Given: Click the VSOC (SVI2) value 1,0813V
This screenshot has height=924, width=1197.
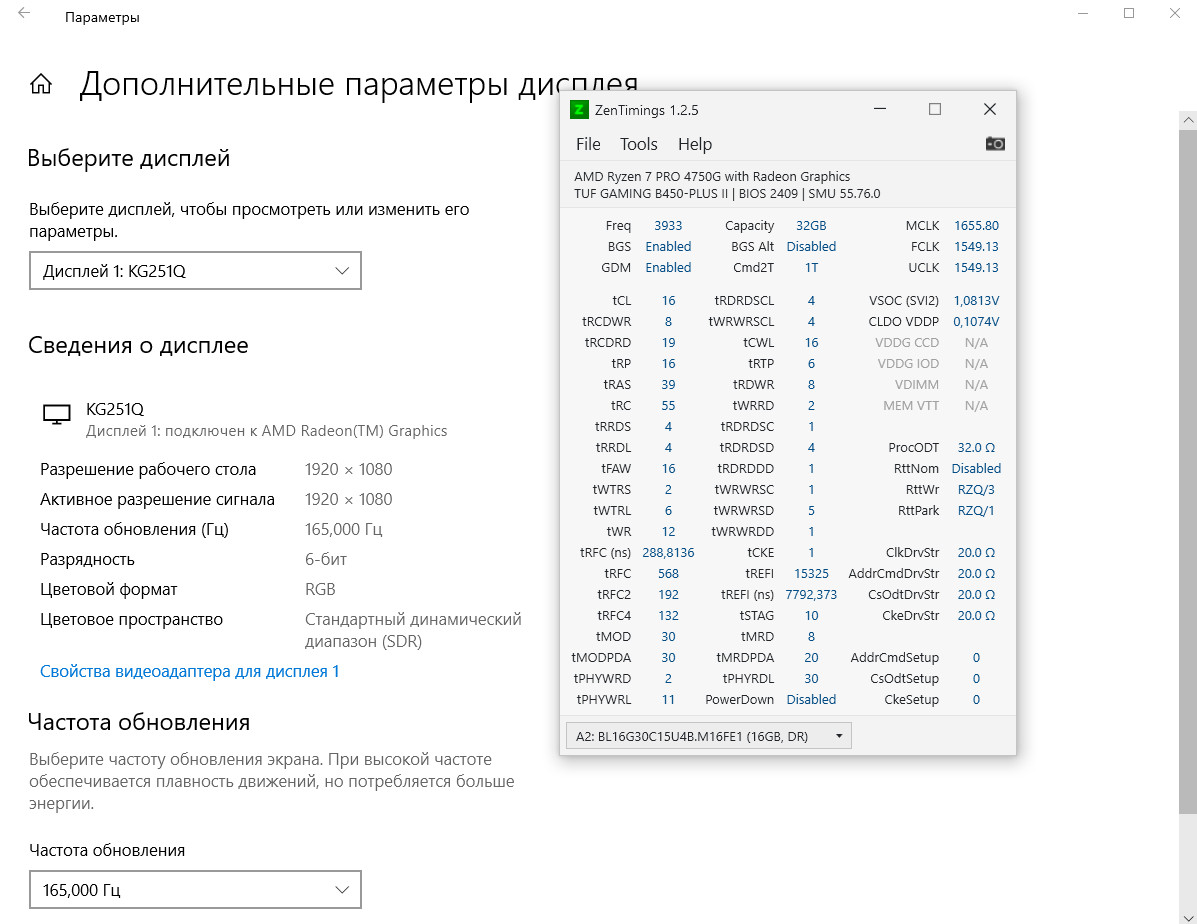Looking at the screenshot, I should 976,301.
